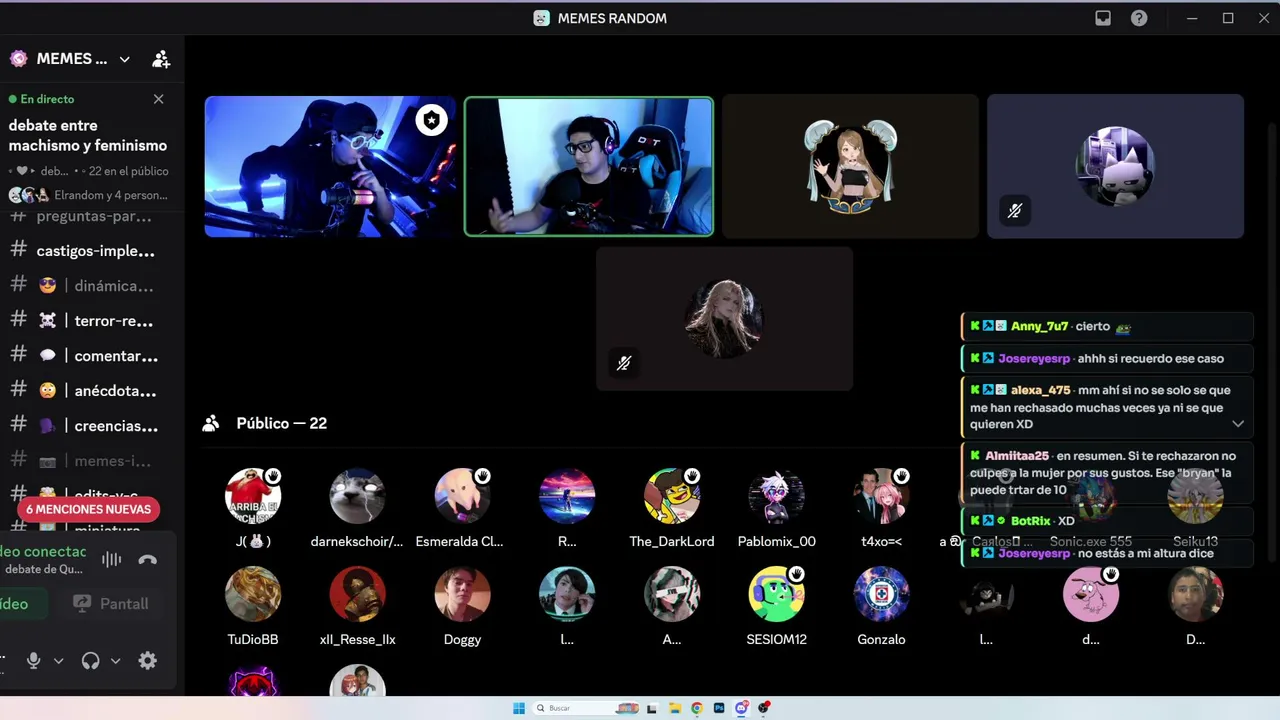This screenshot has height=720, width=1280.
Task: Jump to the 6 MENCIONES NUEVAS pill
Action: click(88, 509)
